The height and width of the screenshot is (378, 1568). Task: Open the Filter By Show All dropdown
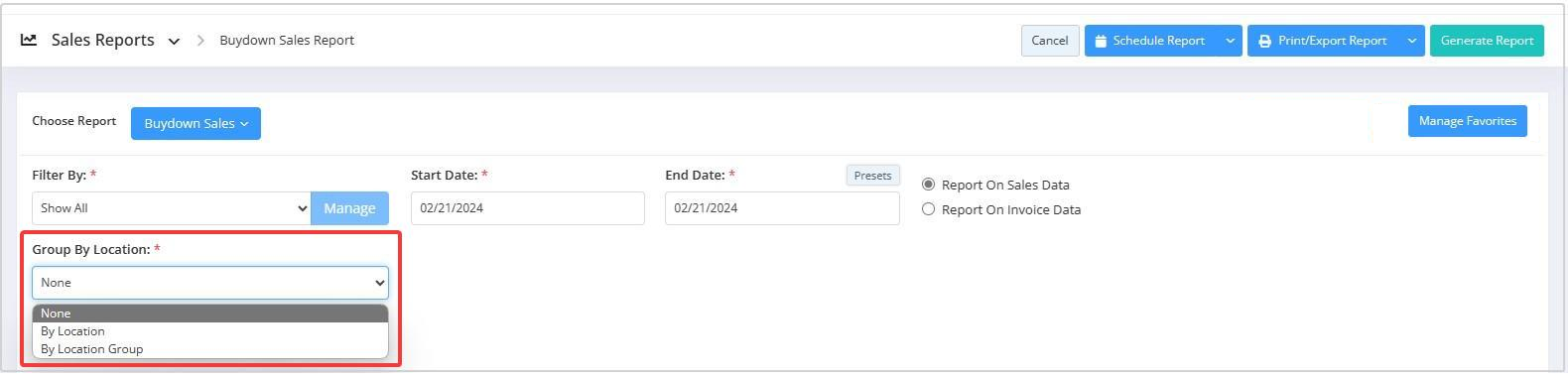click(172, 208)
